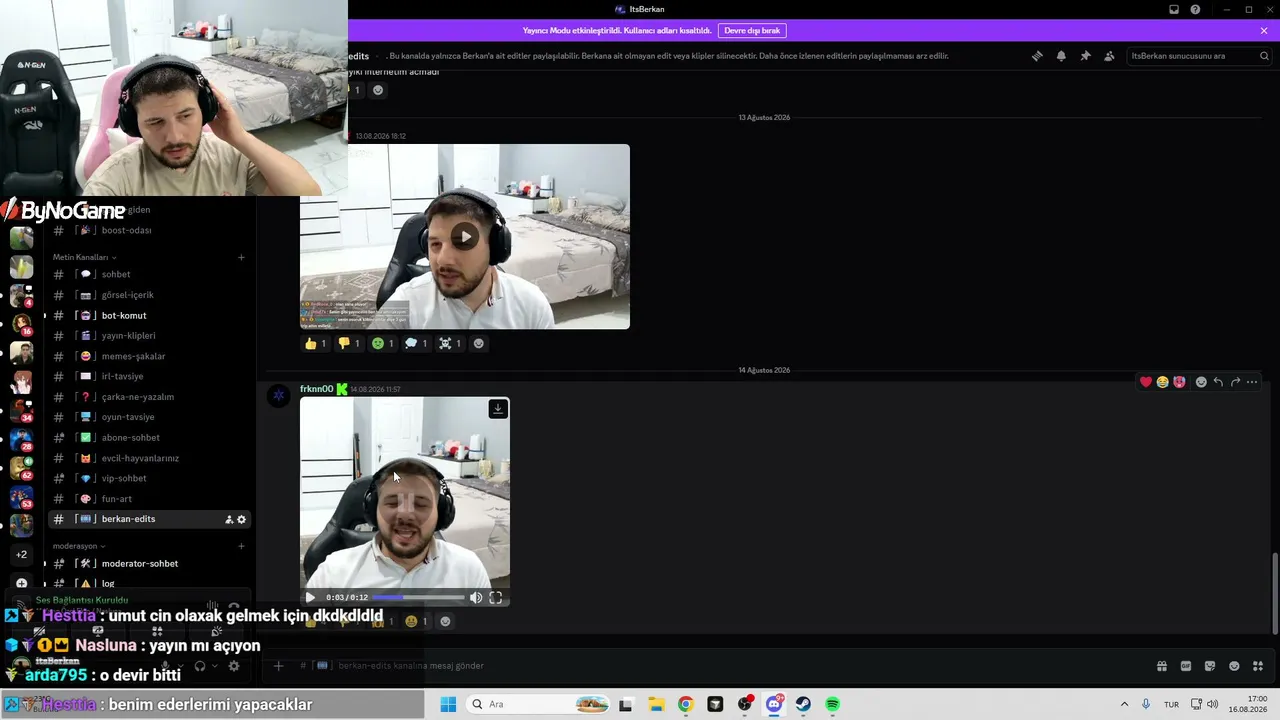1280x720 pixels.
Task: Open the boost-odası channel
Action: coord(148,230)
